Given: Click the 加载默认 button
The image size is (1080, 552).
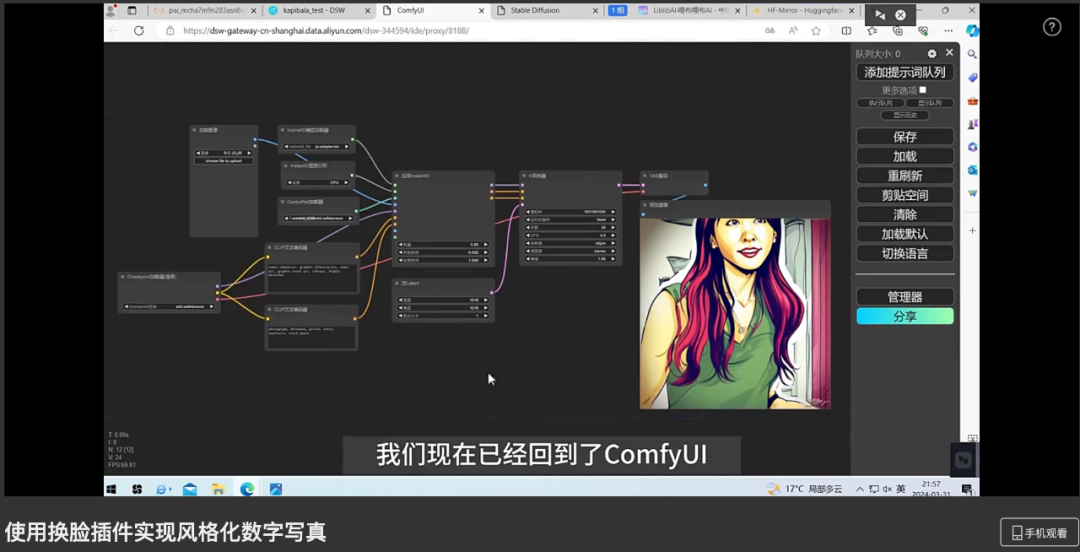Looking at the screenshot, I should [904, 234].
